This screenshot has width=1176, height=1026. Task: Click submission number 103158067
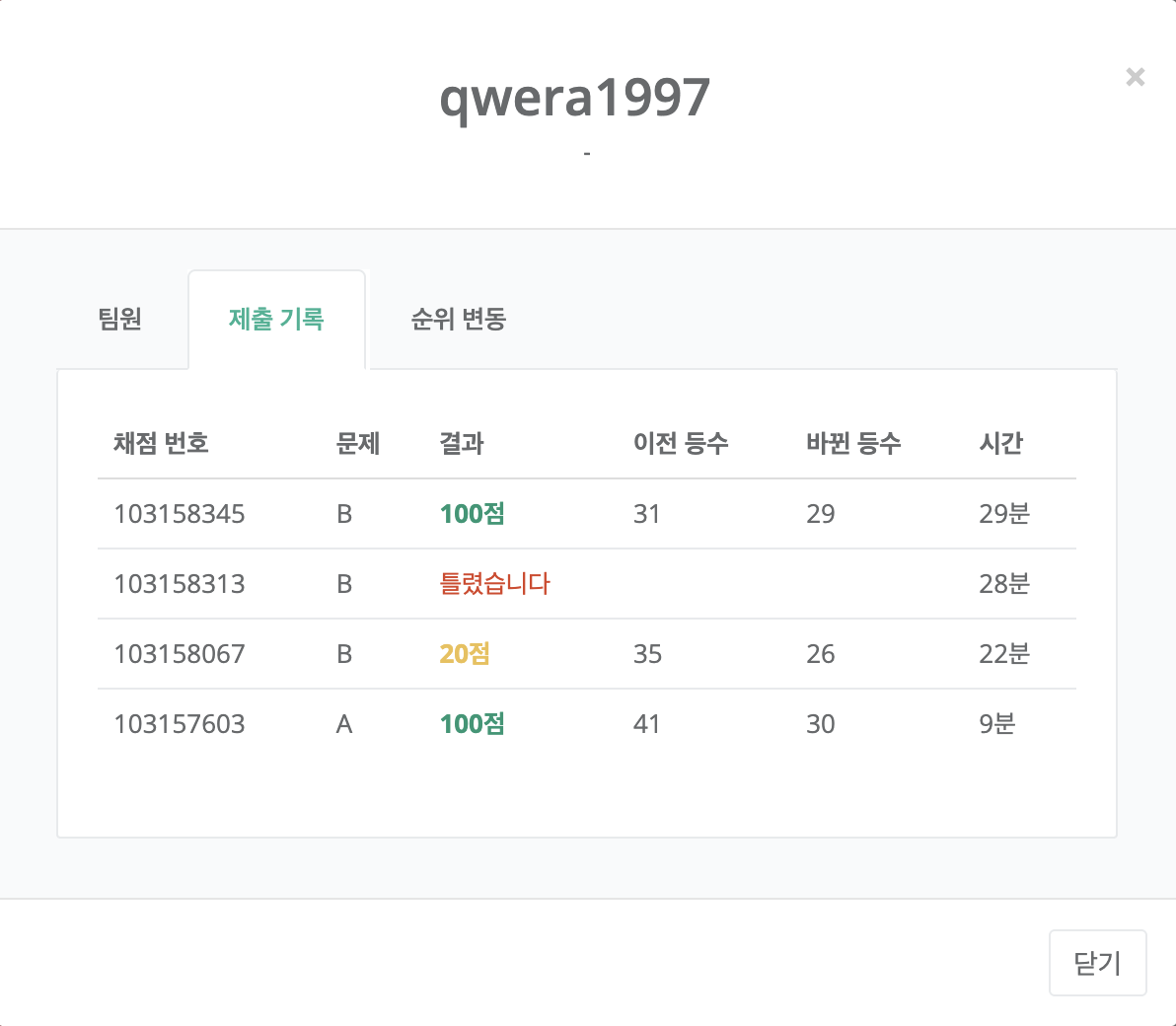click(x=180, y=654)
